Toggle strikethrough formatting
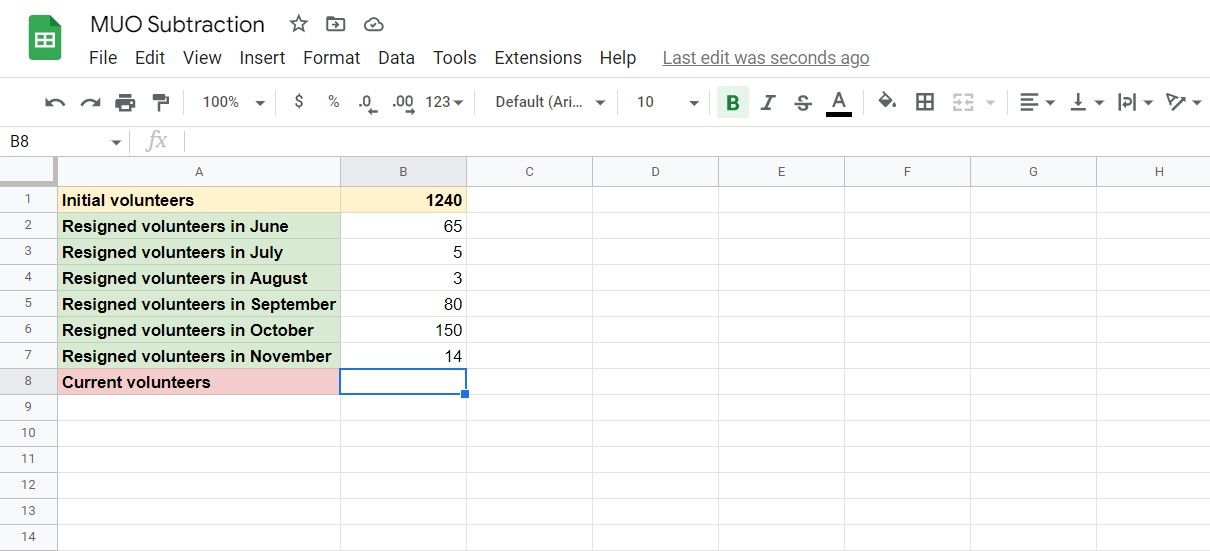Screen dimensions: 1210x551 [802, 102]
